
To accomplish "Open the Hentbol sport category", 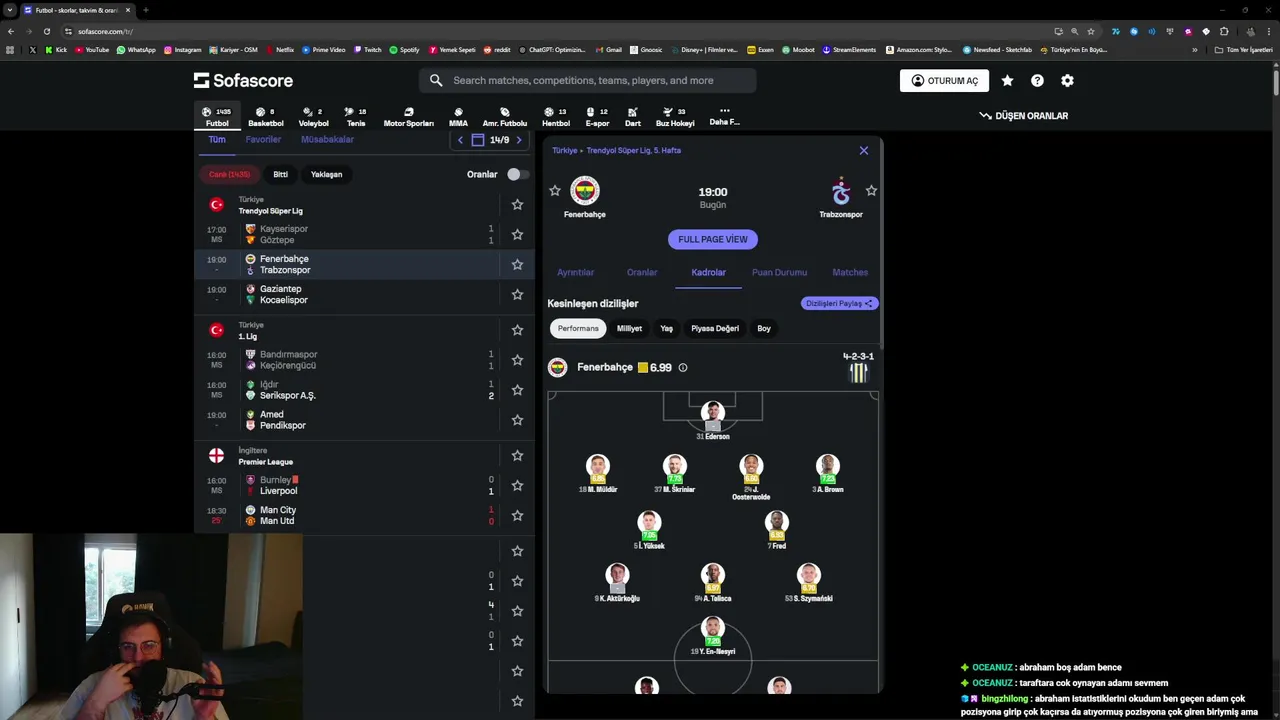I will pyautogui.click(x=555, y=117).
